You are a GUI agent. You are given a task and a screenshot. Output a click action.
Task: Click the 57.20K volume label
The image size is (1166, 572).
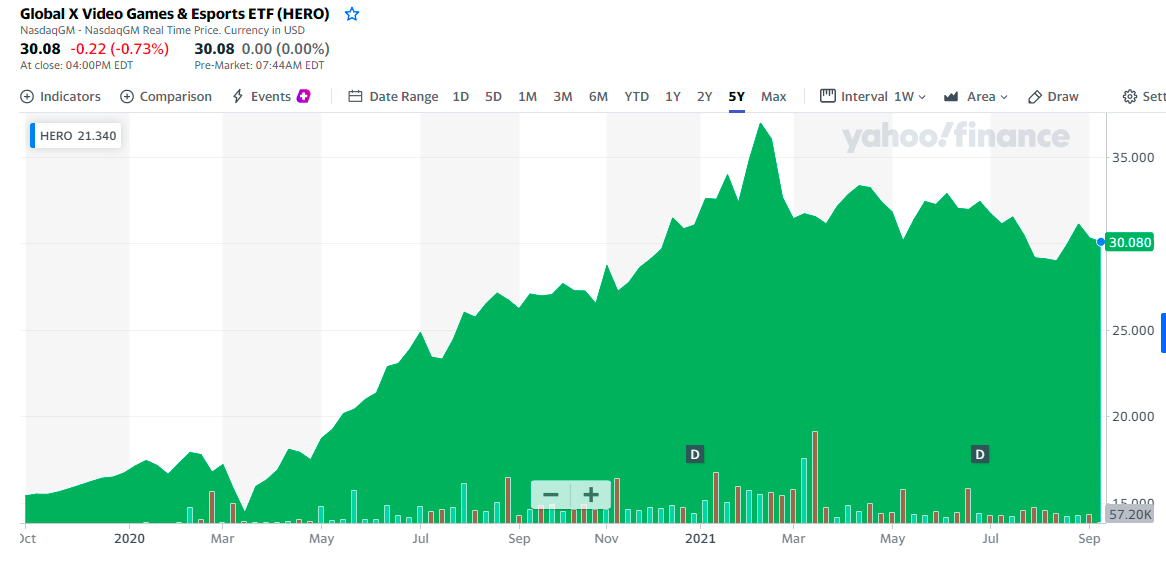click(x=1130, y=514)
